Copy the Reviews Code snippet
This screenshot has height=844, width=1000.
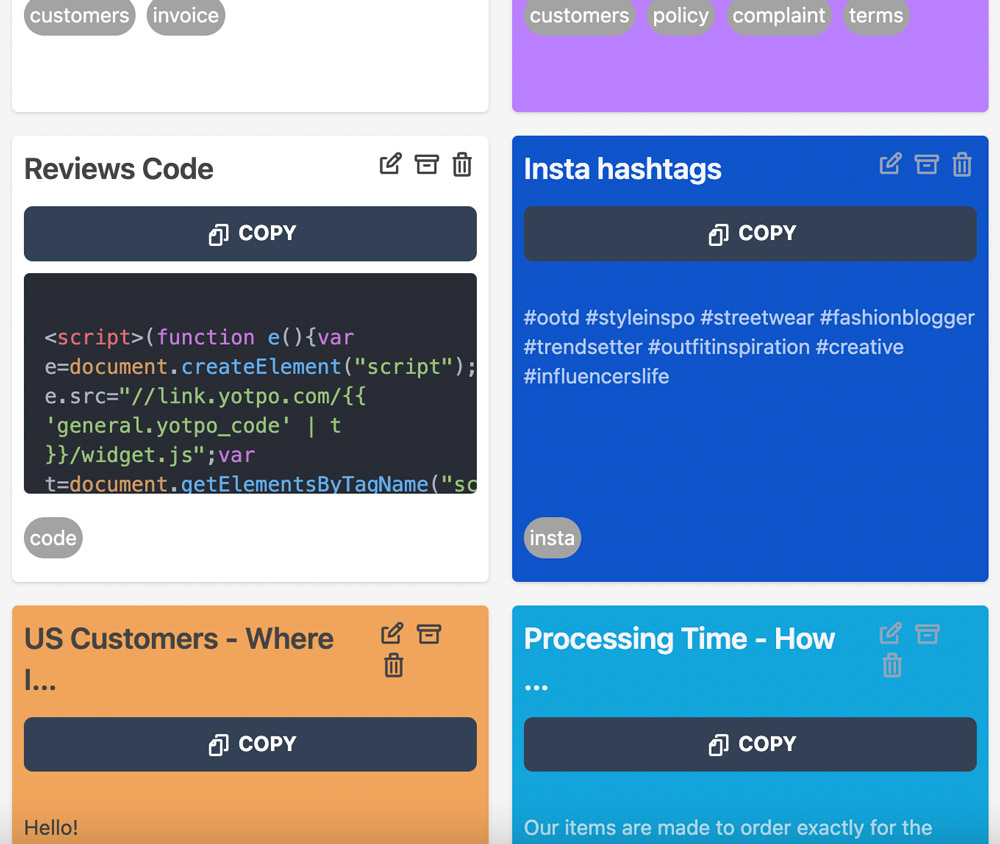[x=250, y=233]
